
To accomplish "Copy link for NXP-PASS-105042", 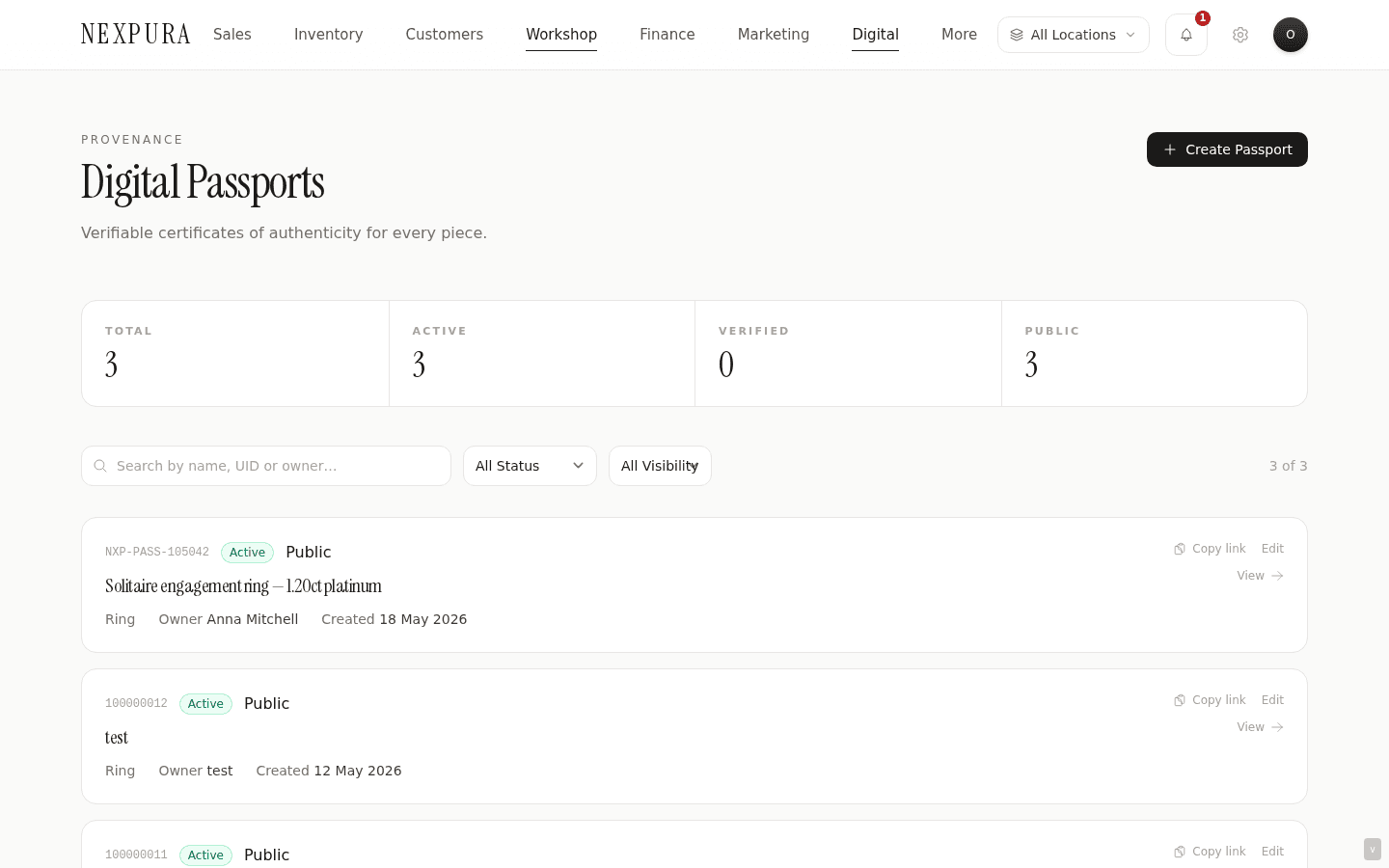I will point(1210,549).
